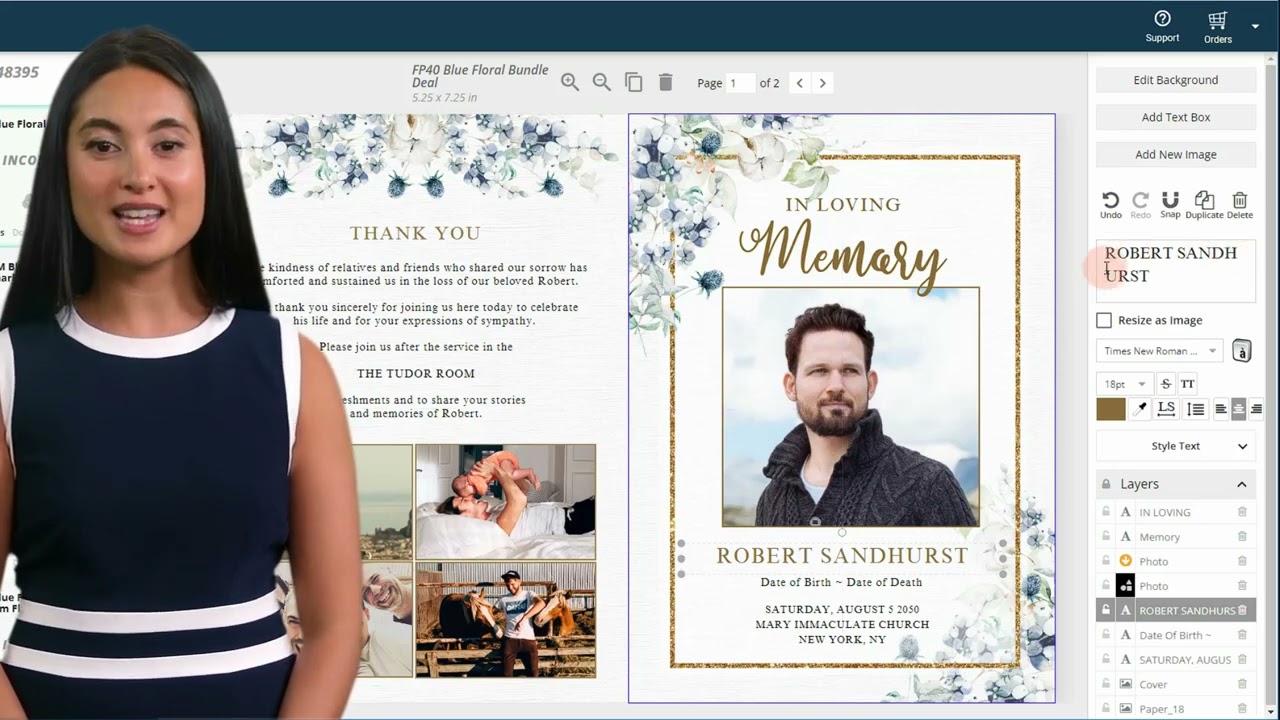
Task: Click the THANK YOU heading on left page
Action: pyautogui.click(x=415, y=233)
